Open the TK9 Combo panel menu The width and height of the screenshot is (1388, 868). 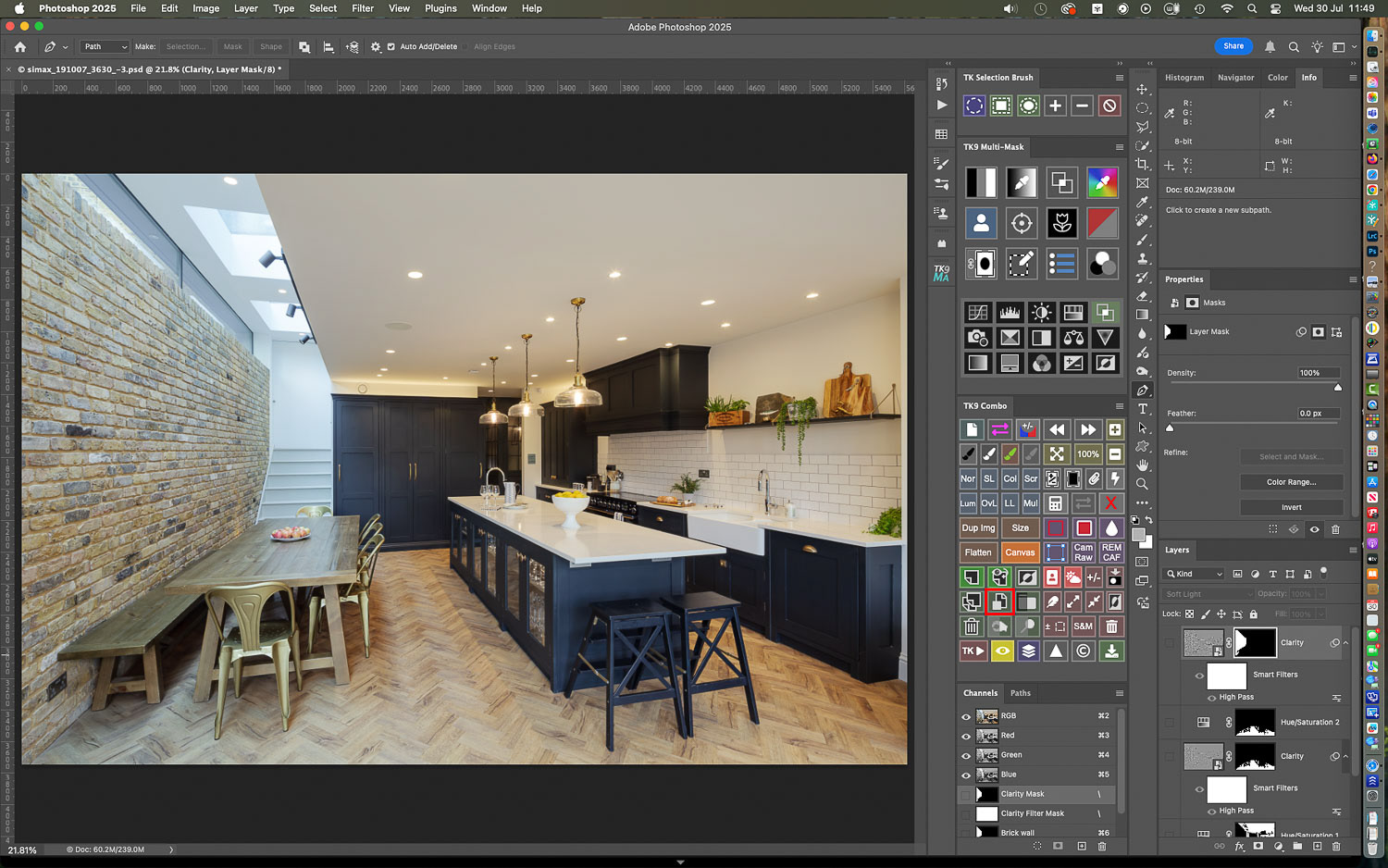1119,406
